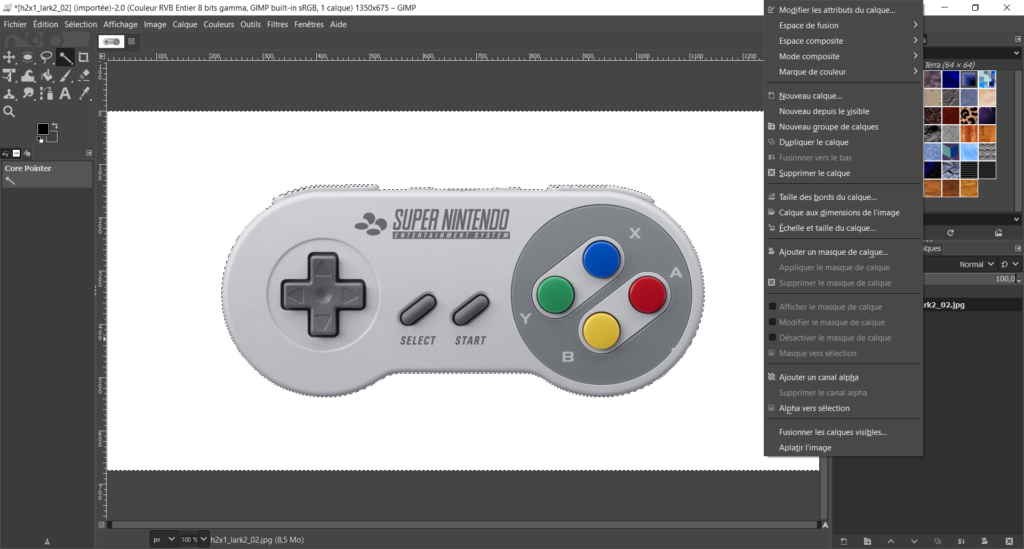1024x549 pixels.
Task: Open the Filtres menu
Action: (277, 24)
